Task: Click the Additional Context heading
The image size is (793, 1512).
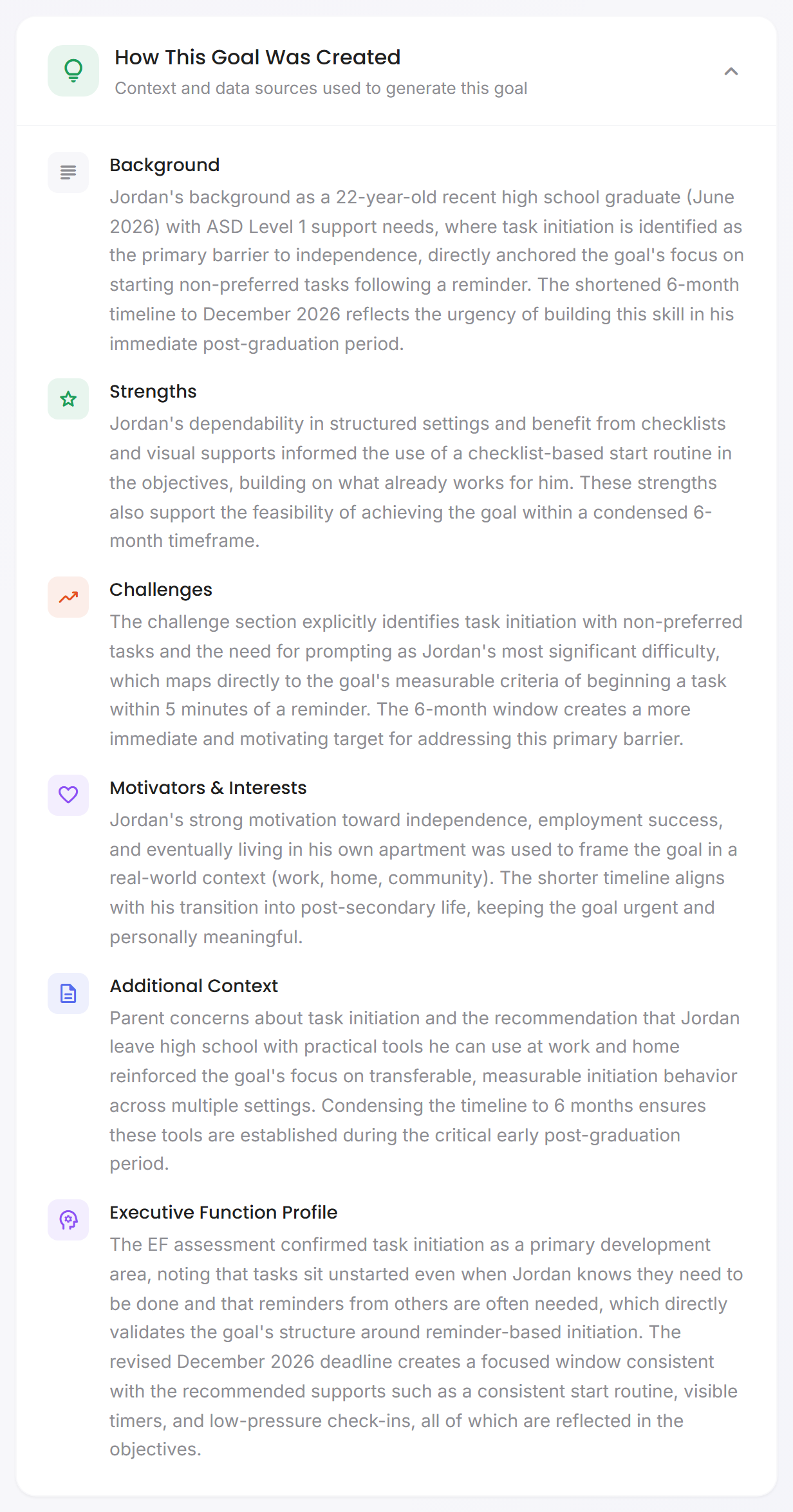Action: click(x=194, y=986)
